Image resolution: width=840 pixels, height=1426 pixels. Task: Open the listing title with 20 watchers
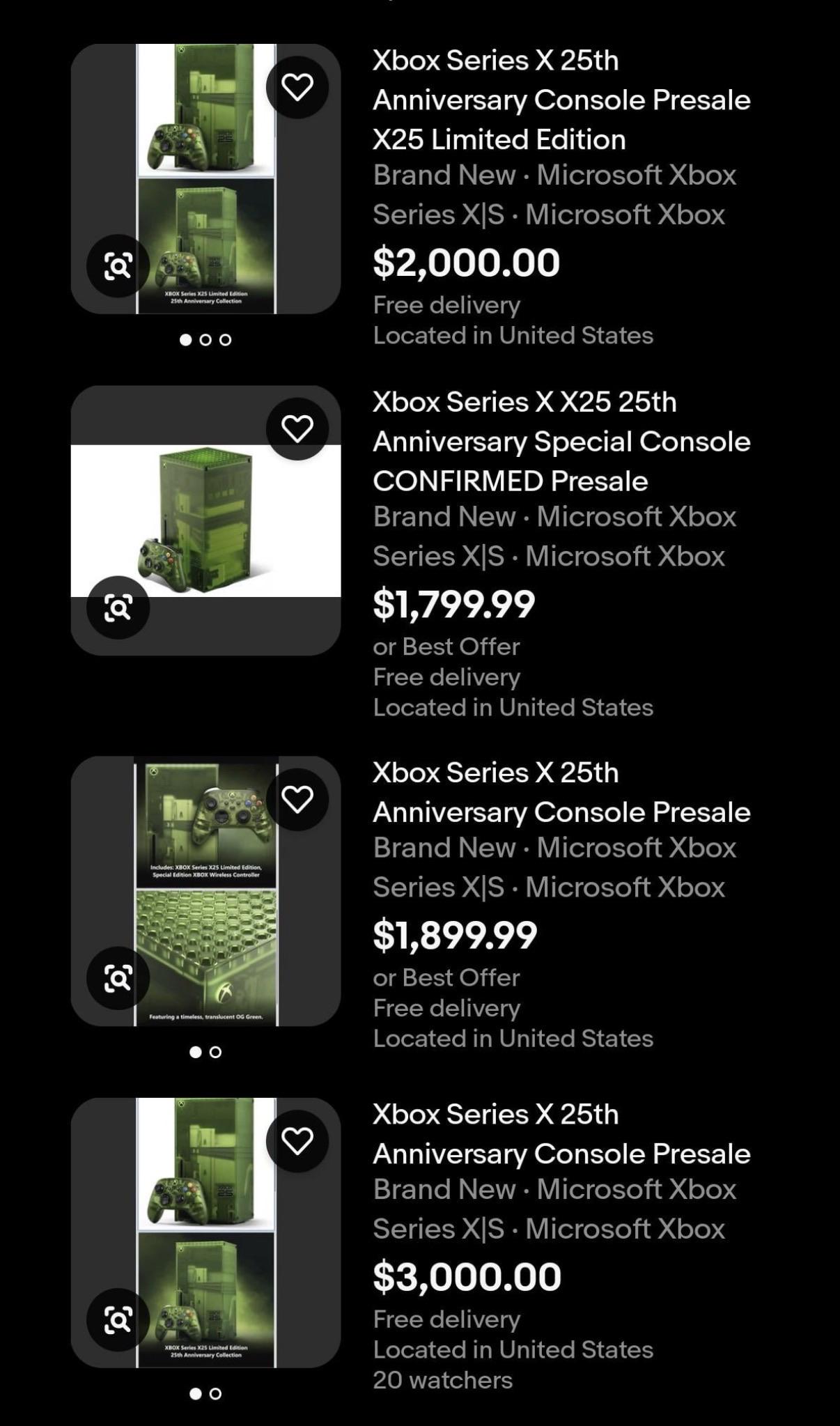561,1134
